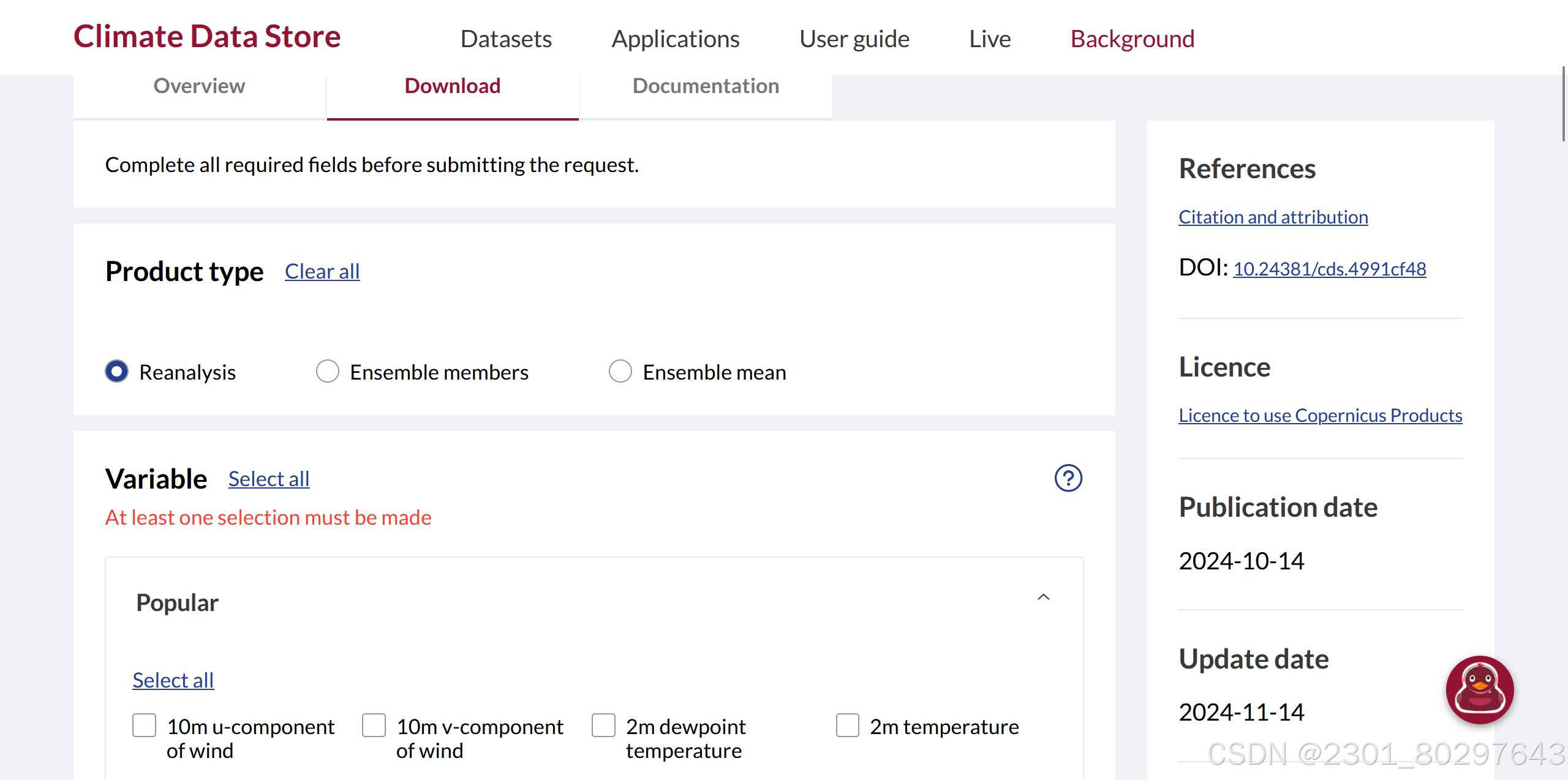The height and width of the screenshot is (780, 1568).
Task: Tick the 2m dewpoint temperature checkbox
Action: pos(603,726)
